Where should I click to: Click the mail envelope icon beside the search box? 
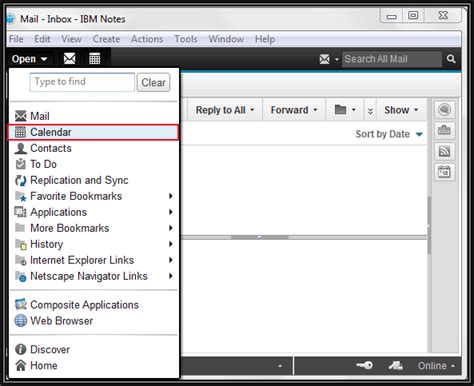click(x=324, y=59)
